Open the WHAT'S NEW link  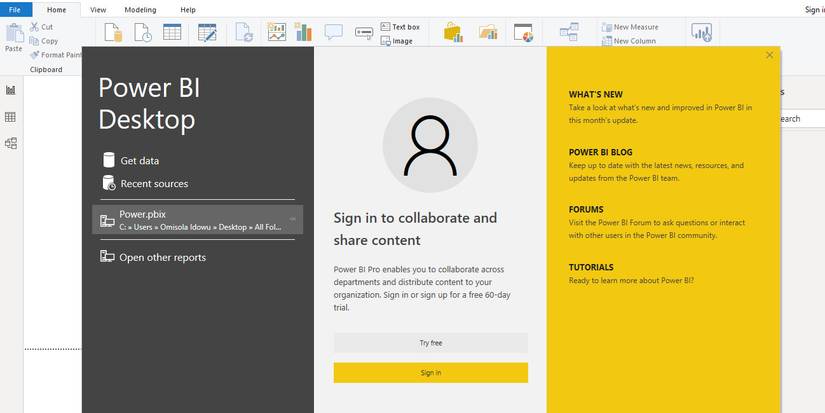(x=596, y=95)
